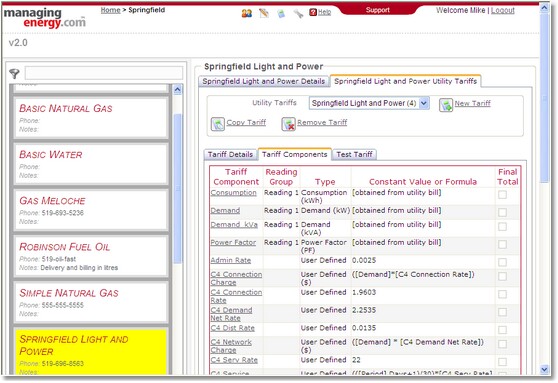
Task: Open the C4 Serv Rate link
Action: click(234, 360)
